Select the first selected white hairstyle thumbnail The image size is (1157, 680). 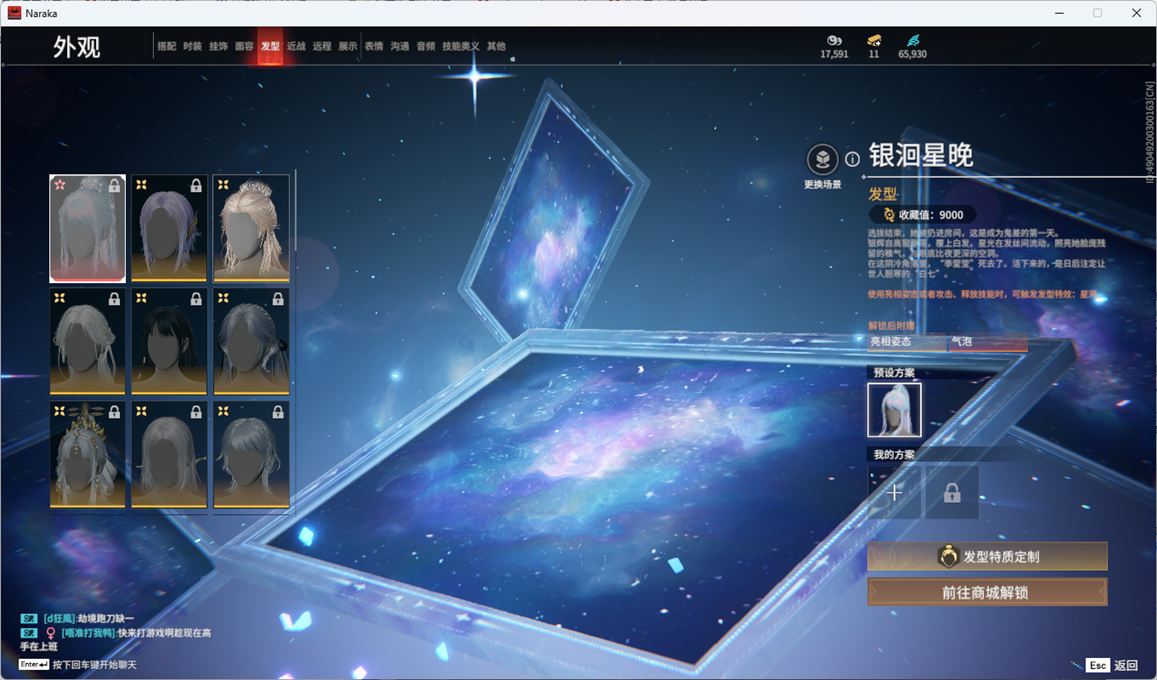[87, 229]
